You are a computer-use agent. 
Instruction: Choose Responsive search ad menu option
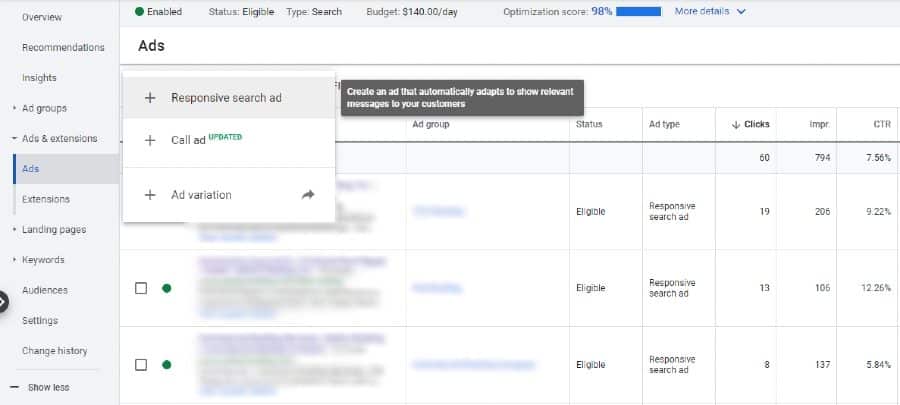coord(228,98)
